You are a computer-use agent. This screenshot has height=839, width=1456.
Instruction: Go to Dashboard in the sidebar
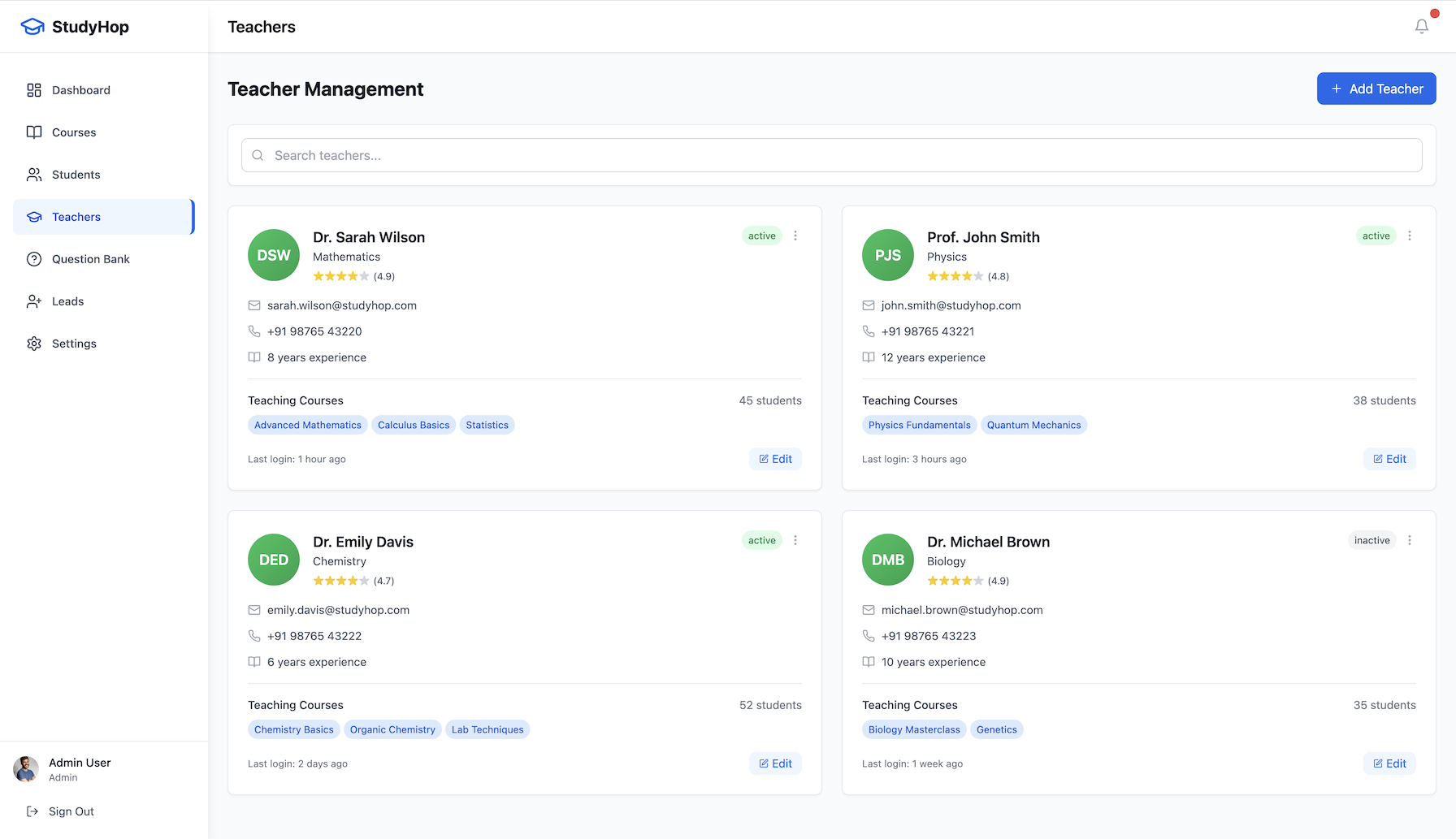[x=80, y=90]
